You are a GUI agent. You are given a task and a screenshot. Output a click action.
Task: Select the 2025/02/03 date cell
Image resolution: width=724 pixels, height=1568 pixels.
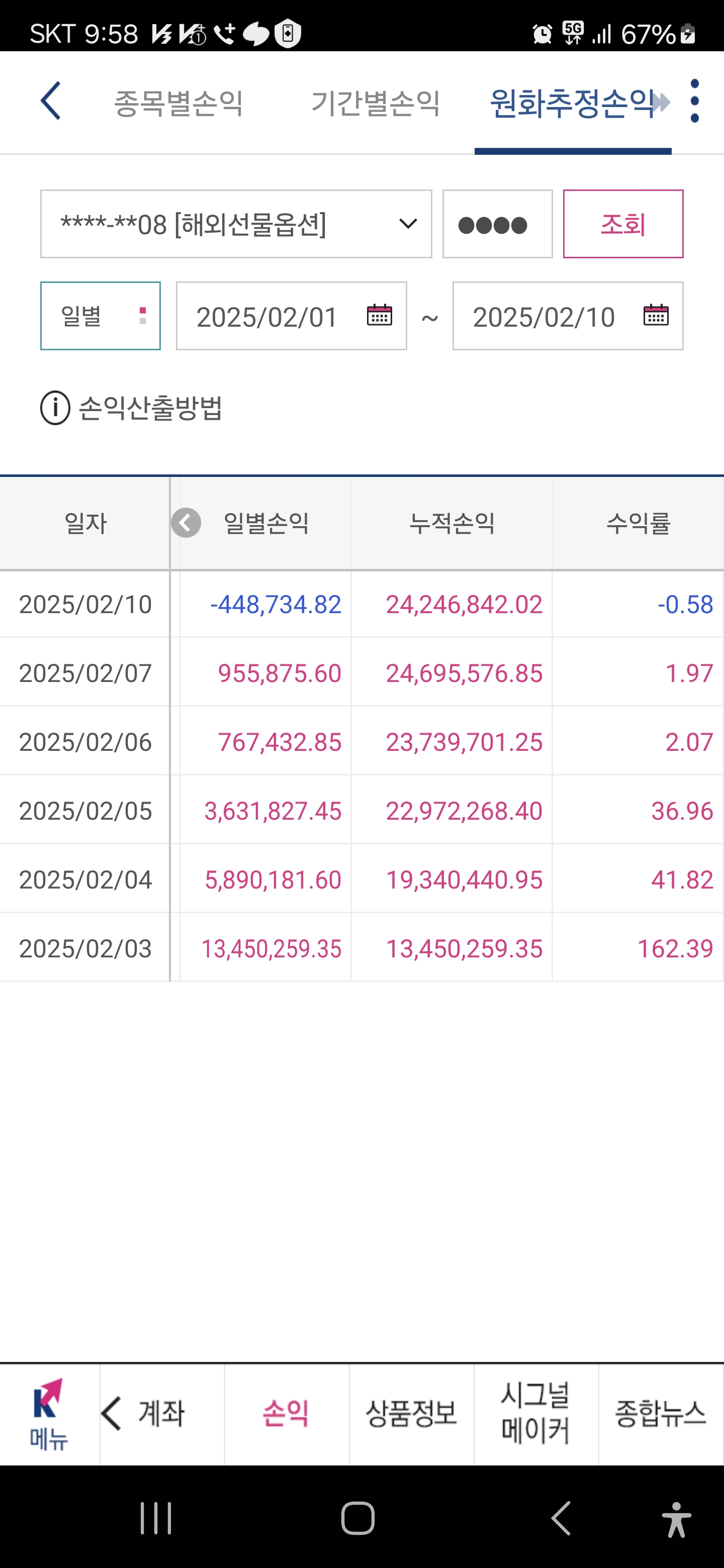coord(85,948)
